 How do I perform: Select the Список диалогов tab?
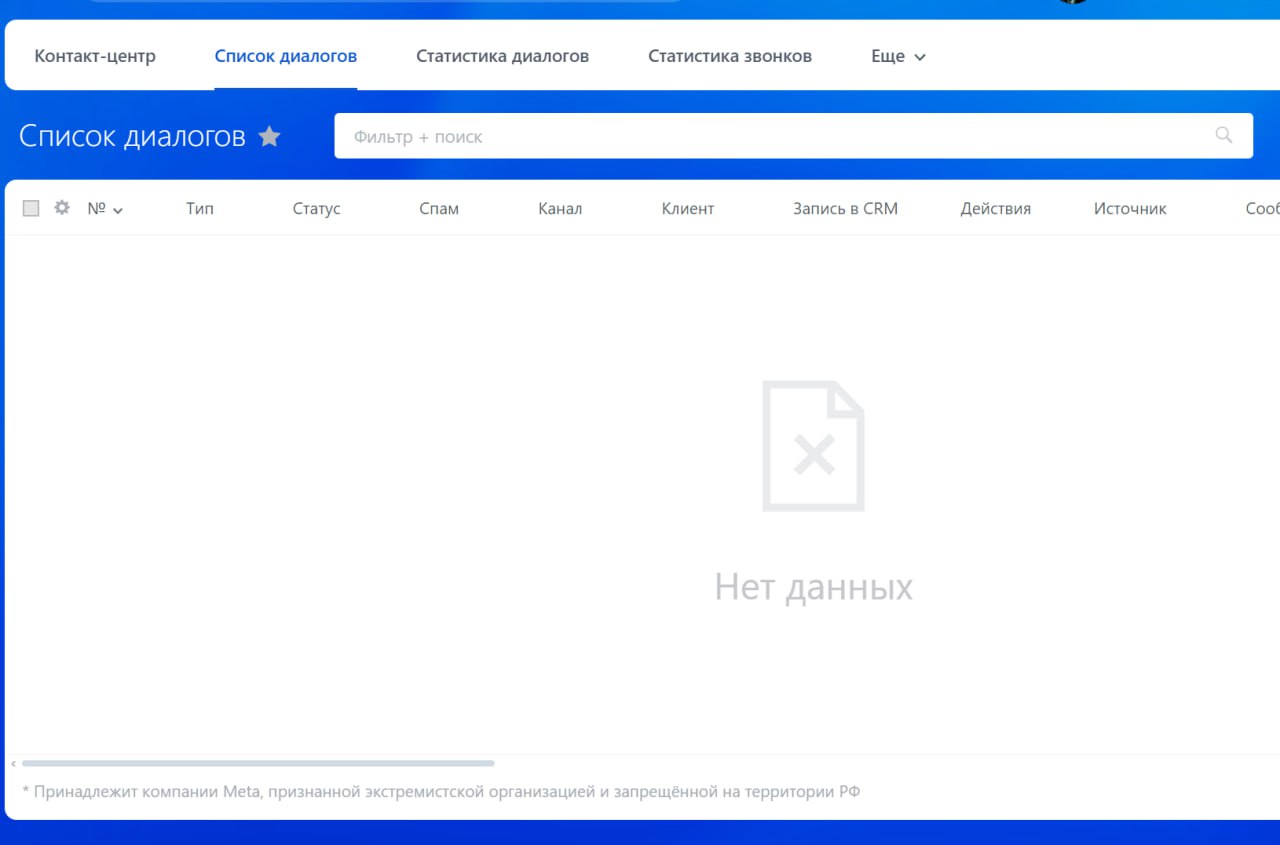tap(286, 56)
